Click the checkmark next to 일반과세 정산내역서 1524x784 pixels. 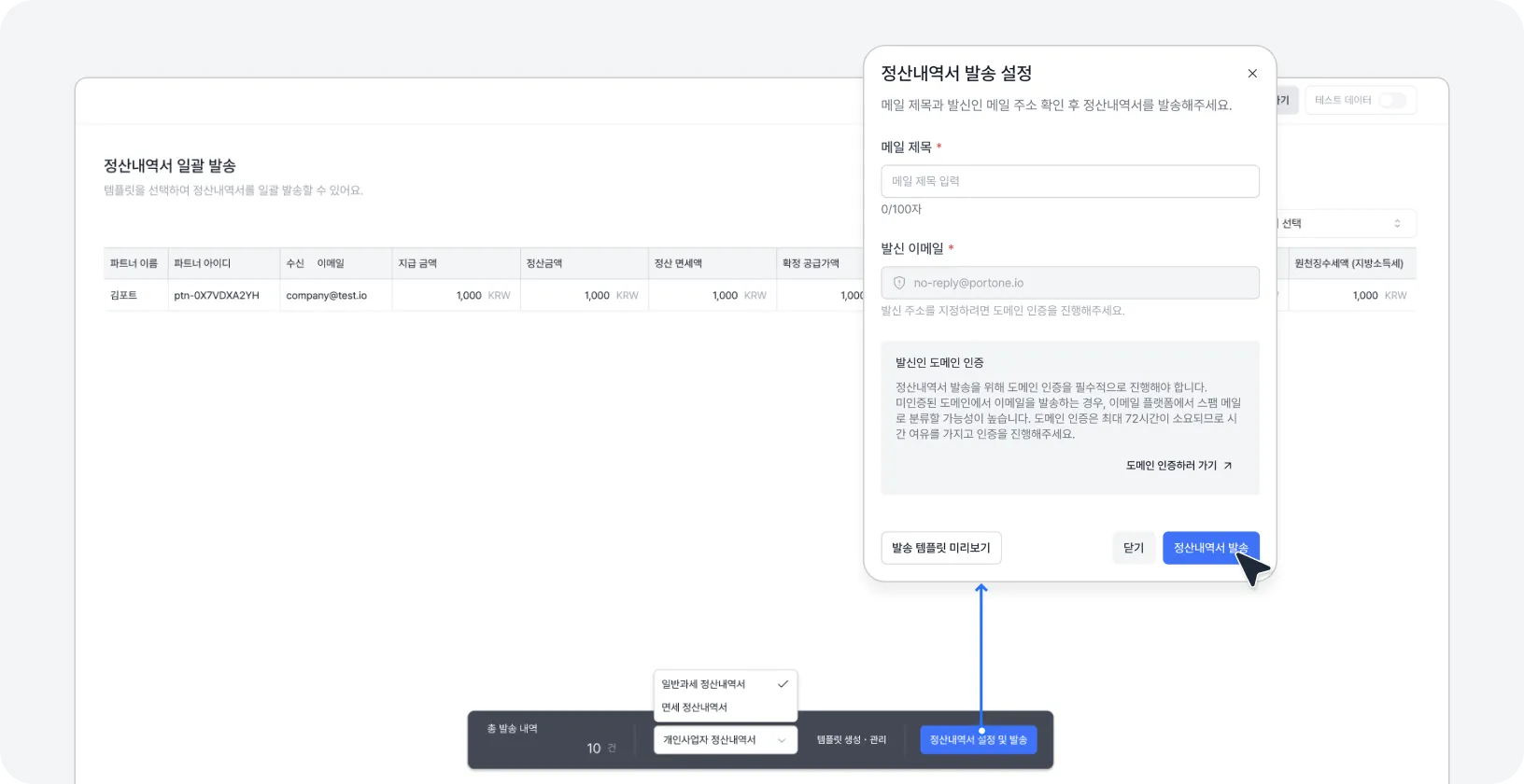[783, 684]
